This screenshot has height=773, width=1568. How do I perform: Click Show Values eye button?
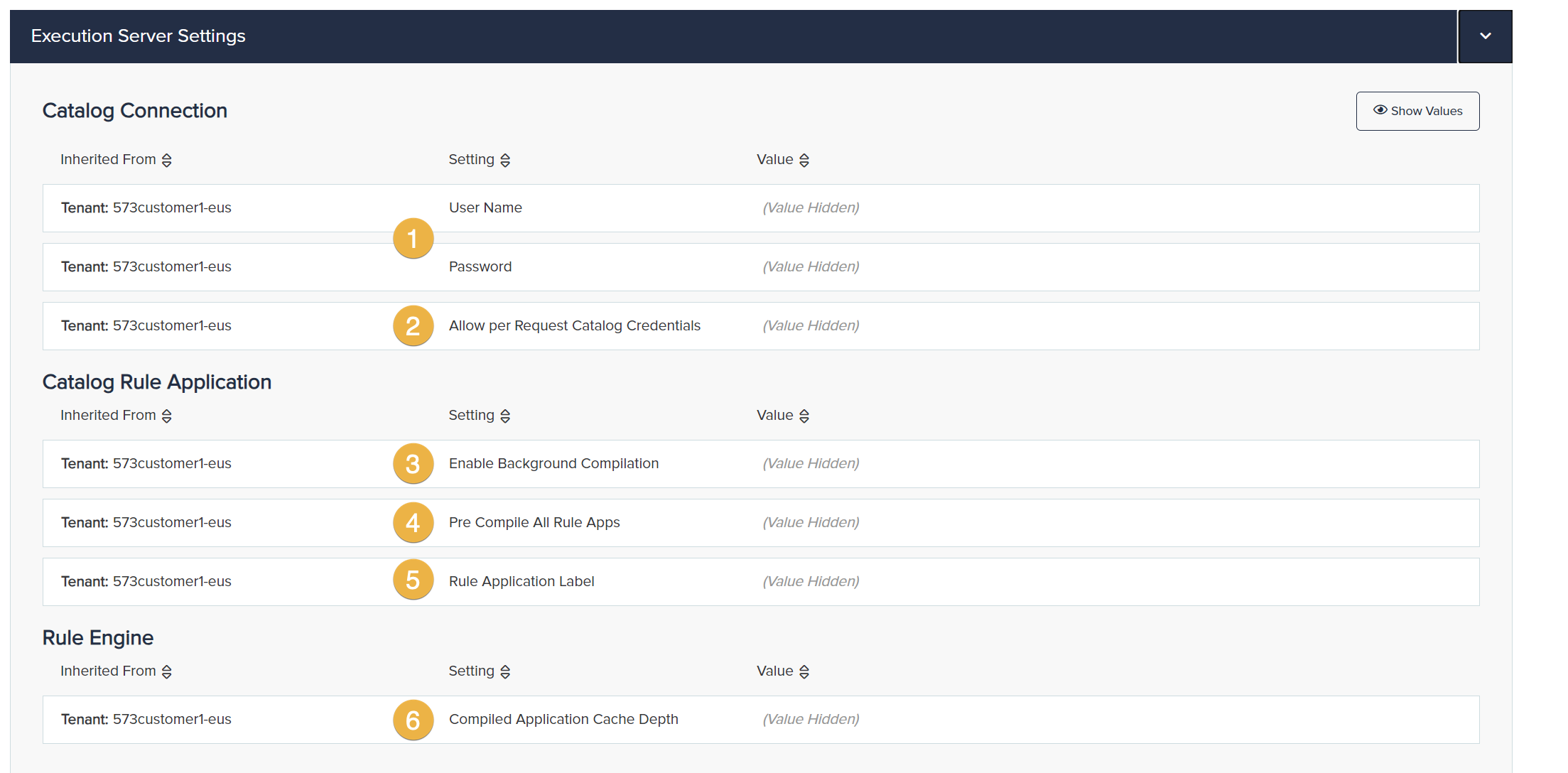1417,111
